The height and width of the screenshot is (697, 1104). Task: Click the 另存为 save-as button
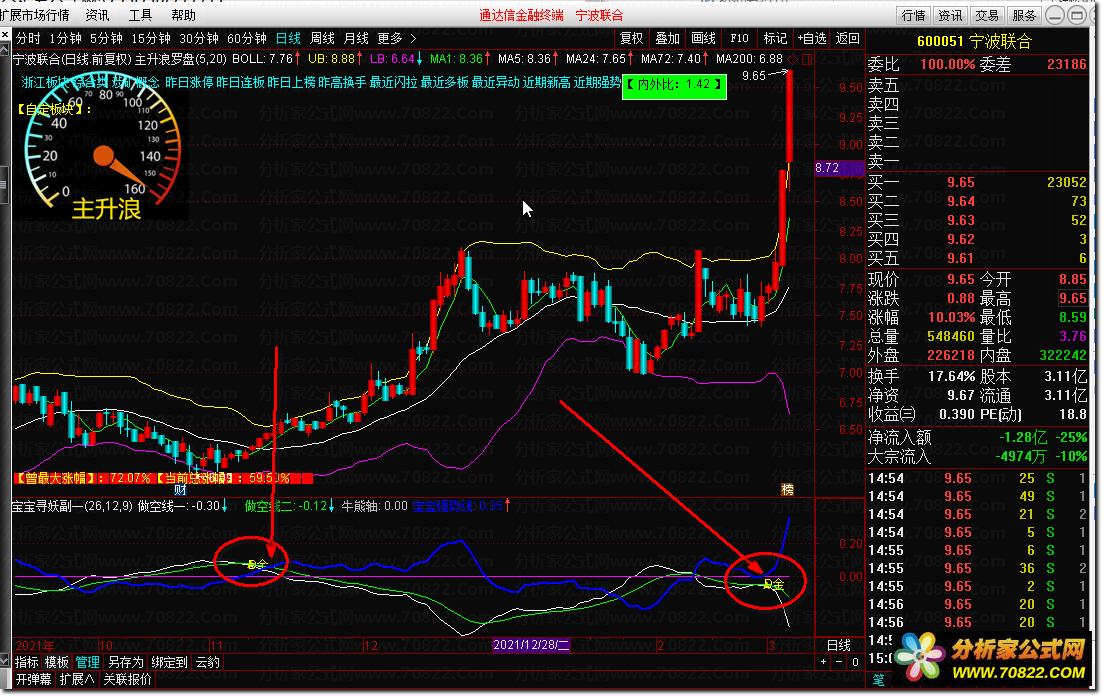click(125, 663)
